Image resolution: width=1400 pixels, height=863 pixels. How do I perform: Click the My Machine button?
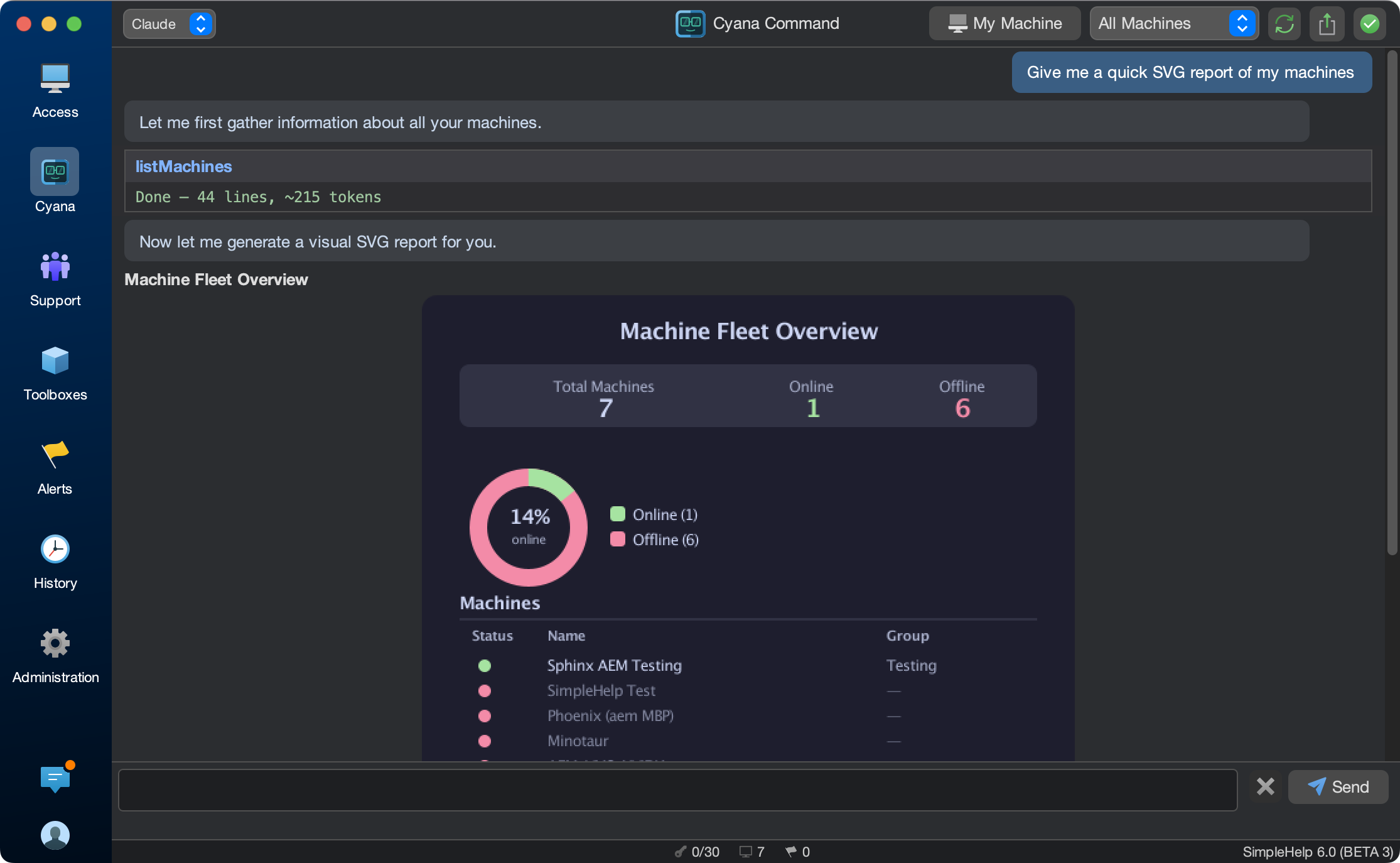pyautogui.click(x=1004, y=24)
